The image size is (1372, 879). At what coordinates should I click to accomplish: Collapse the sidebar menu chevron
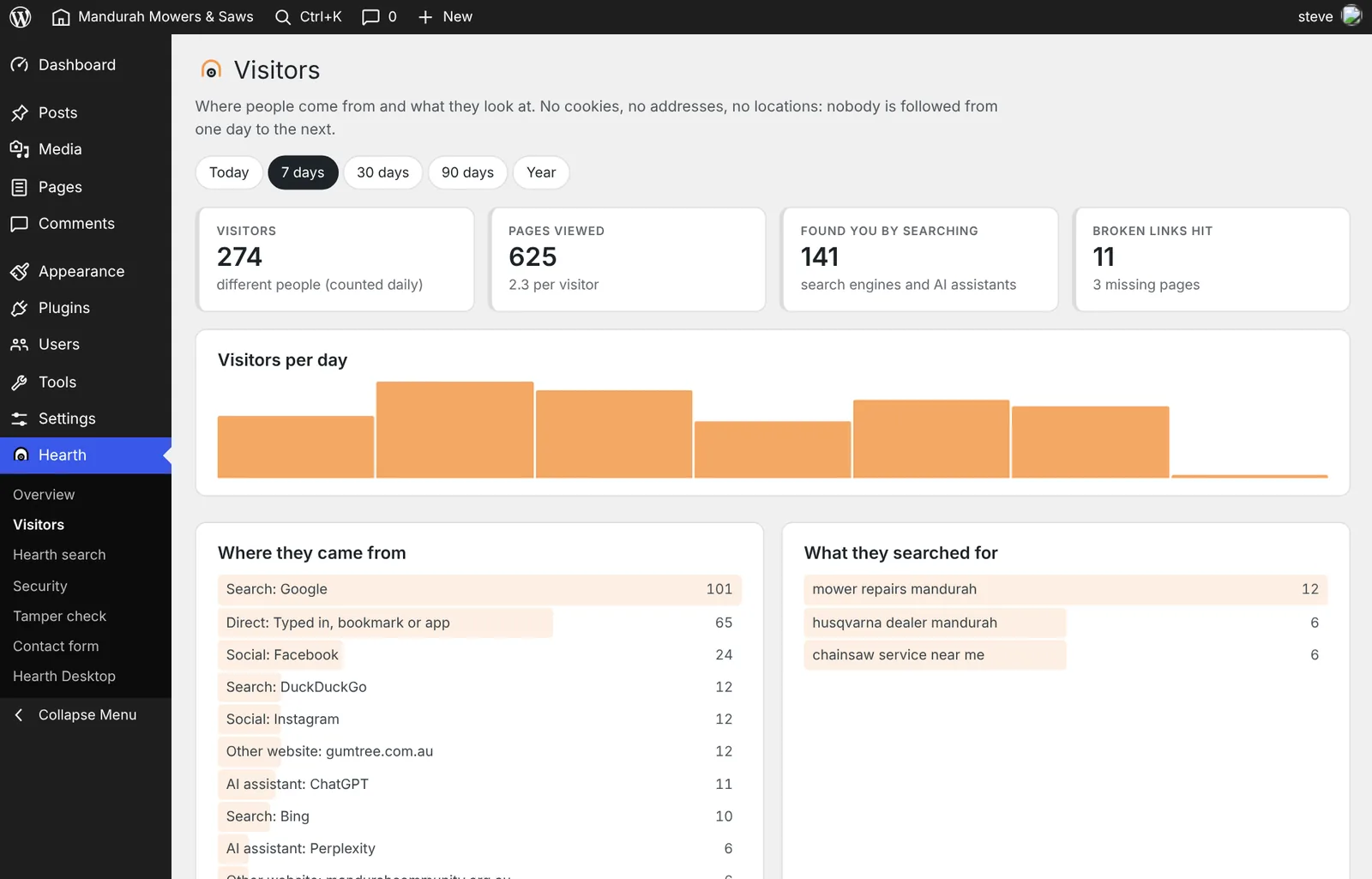point(19,715)
